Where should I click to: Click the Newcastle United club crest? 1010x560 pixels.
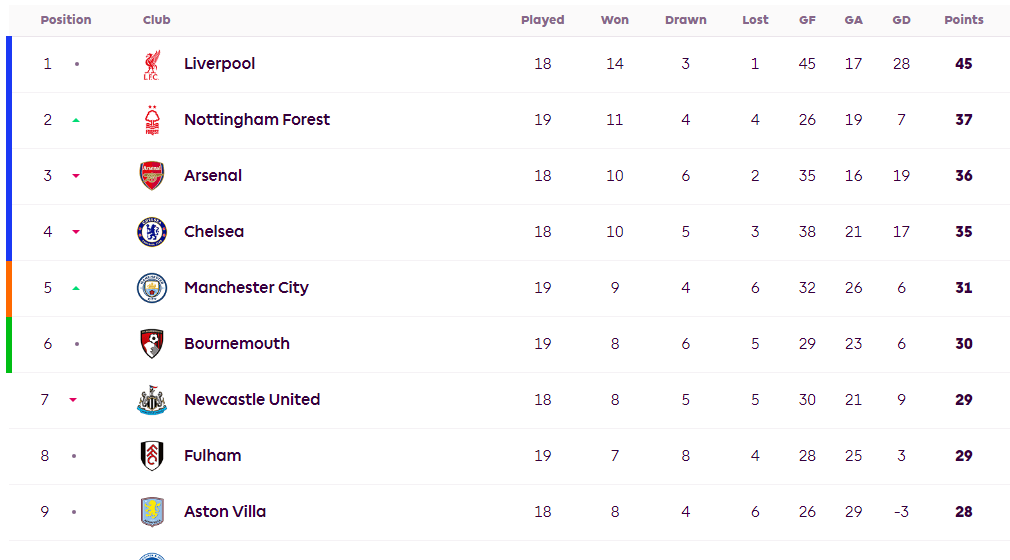coord(151,400)
